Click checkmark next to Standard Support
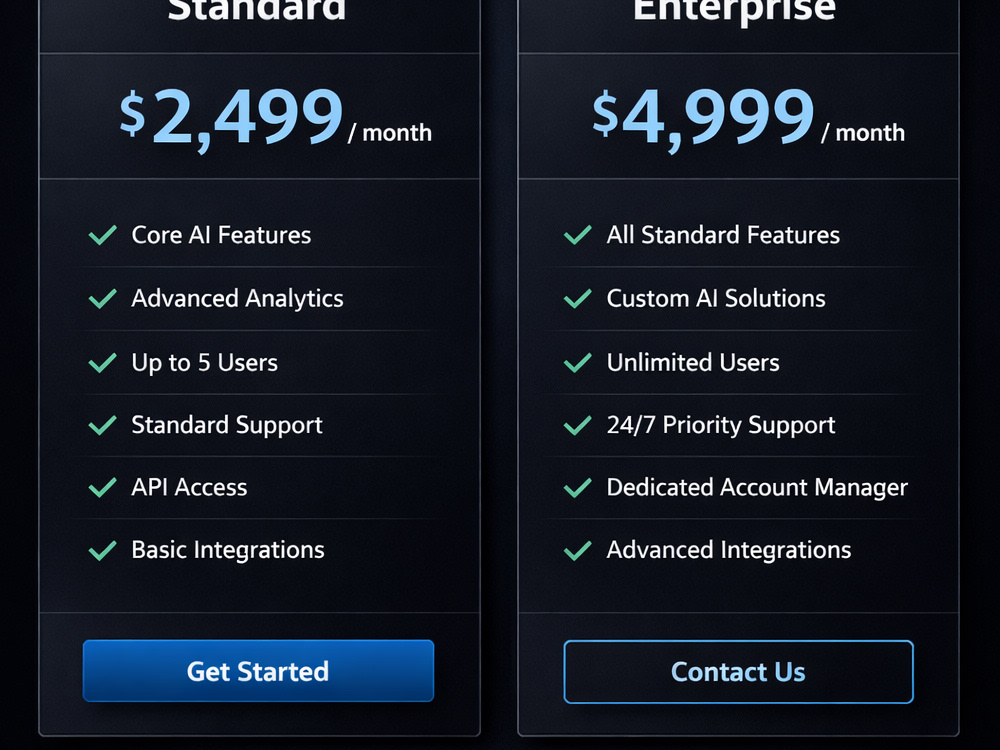The image size is (1000, 750). tap(103, 425)
